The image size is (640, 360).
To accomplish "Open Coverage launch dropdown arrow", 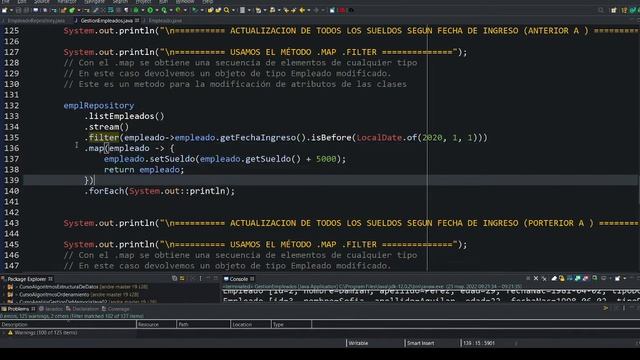I will tap(171, 10).
